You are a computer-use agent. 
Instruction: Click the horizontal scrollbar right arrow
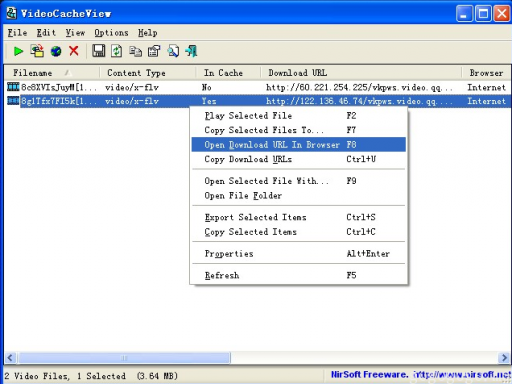504,358
